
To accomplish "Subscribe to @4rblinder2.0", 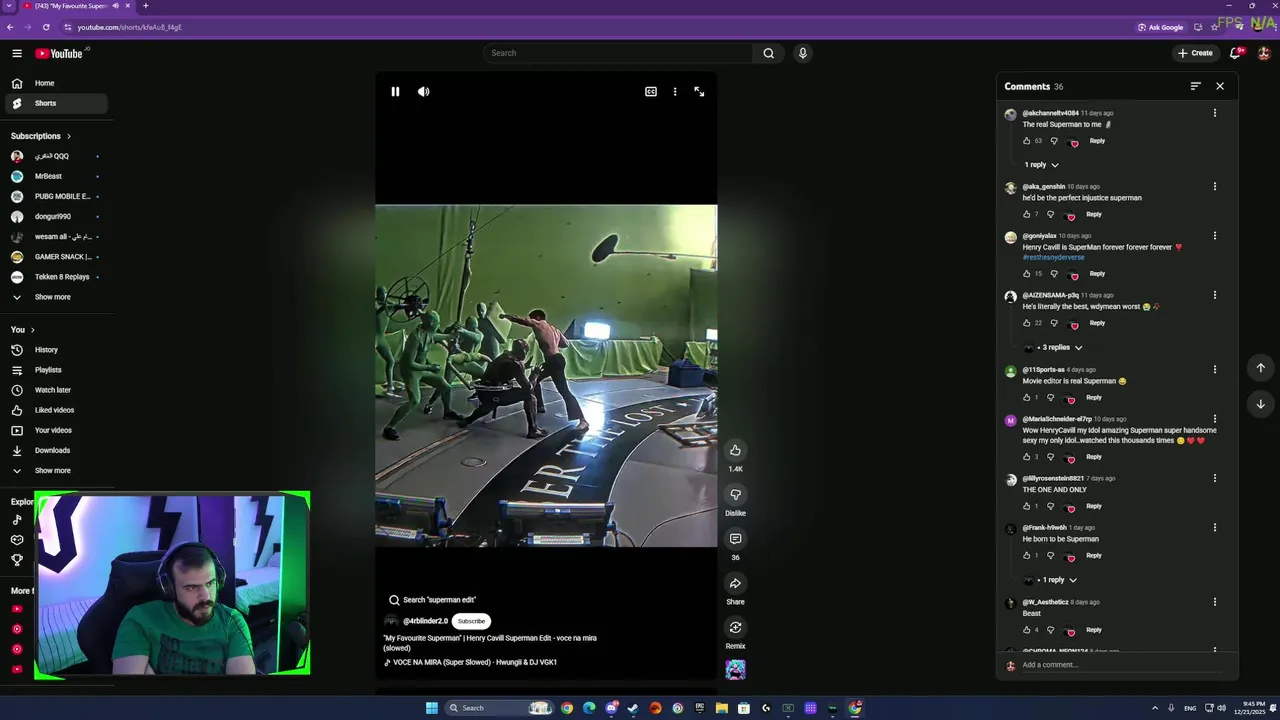I will pyautogui.click(x=471, y=621).
